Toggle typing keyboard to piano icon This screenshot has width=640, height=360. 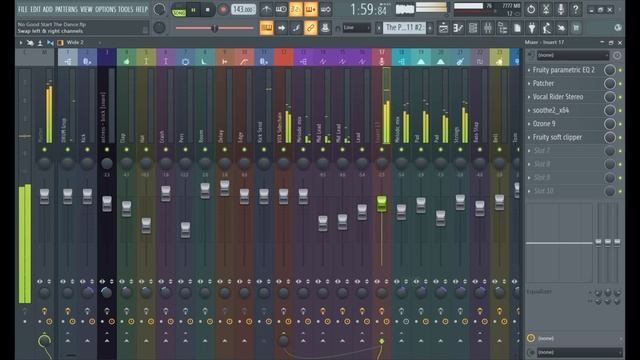click(x=267, y=28)
